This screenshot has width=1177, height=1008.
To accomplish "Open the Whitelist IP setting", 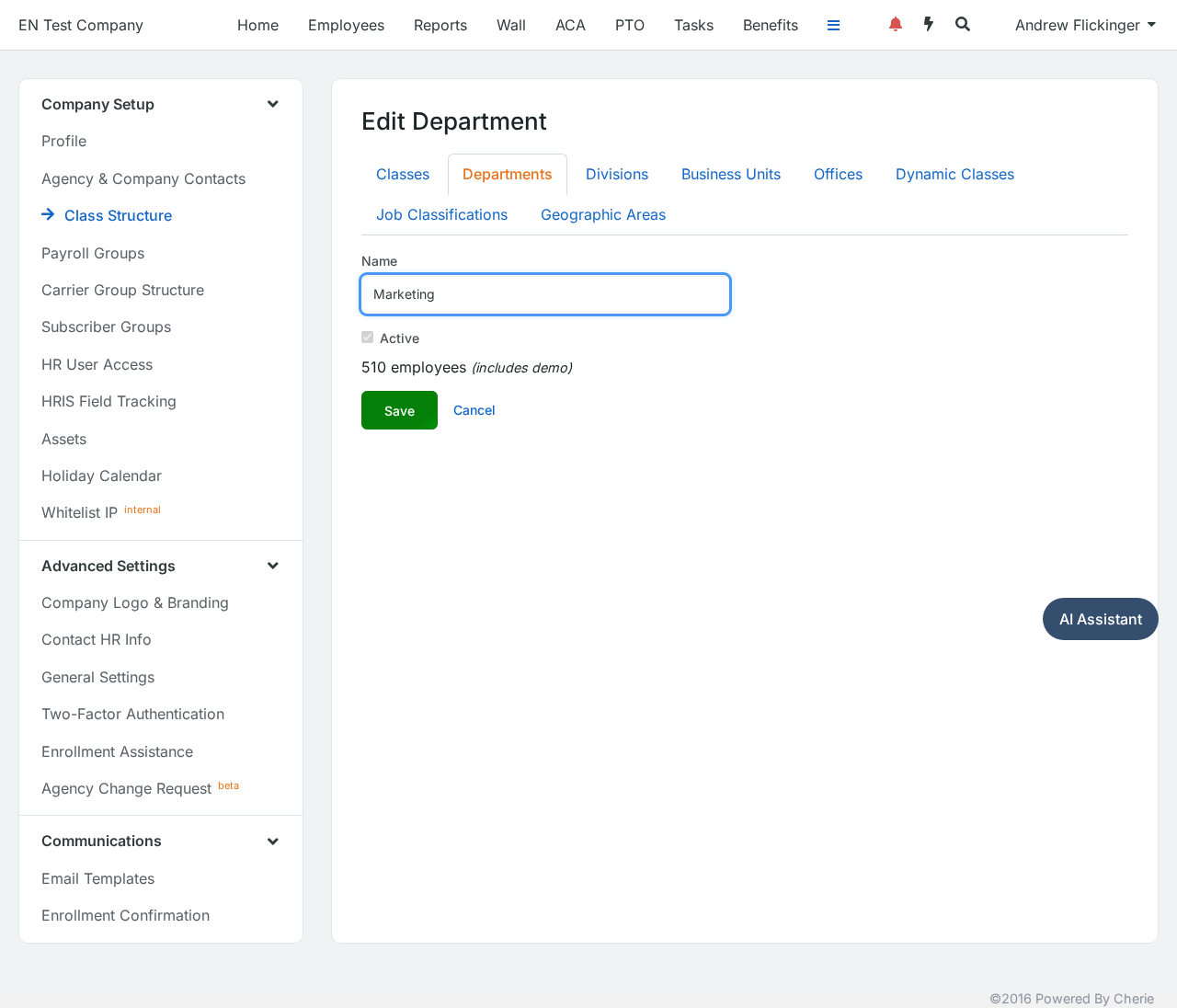I will click(79, 512).
